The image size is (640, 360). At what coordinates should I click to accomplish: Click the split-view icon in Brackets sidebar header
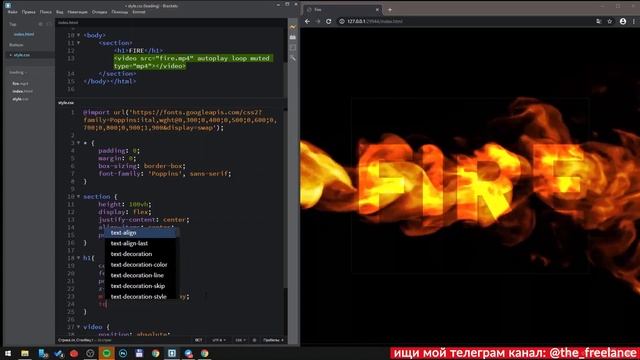click(49, 24)
